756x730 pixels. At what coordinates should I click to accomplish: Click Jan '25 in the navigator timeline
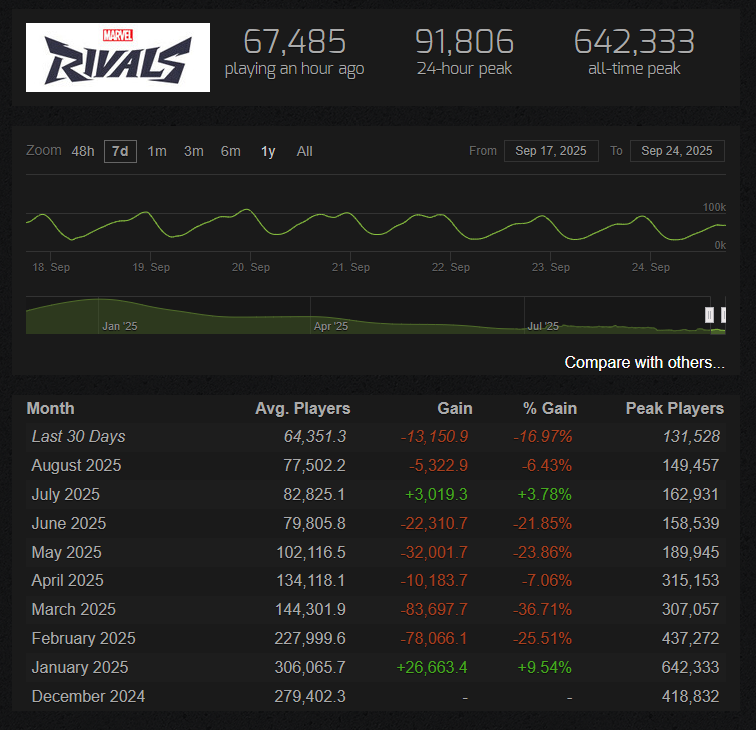tap(120, 326)
